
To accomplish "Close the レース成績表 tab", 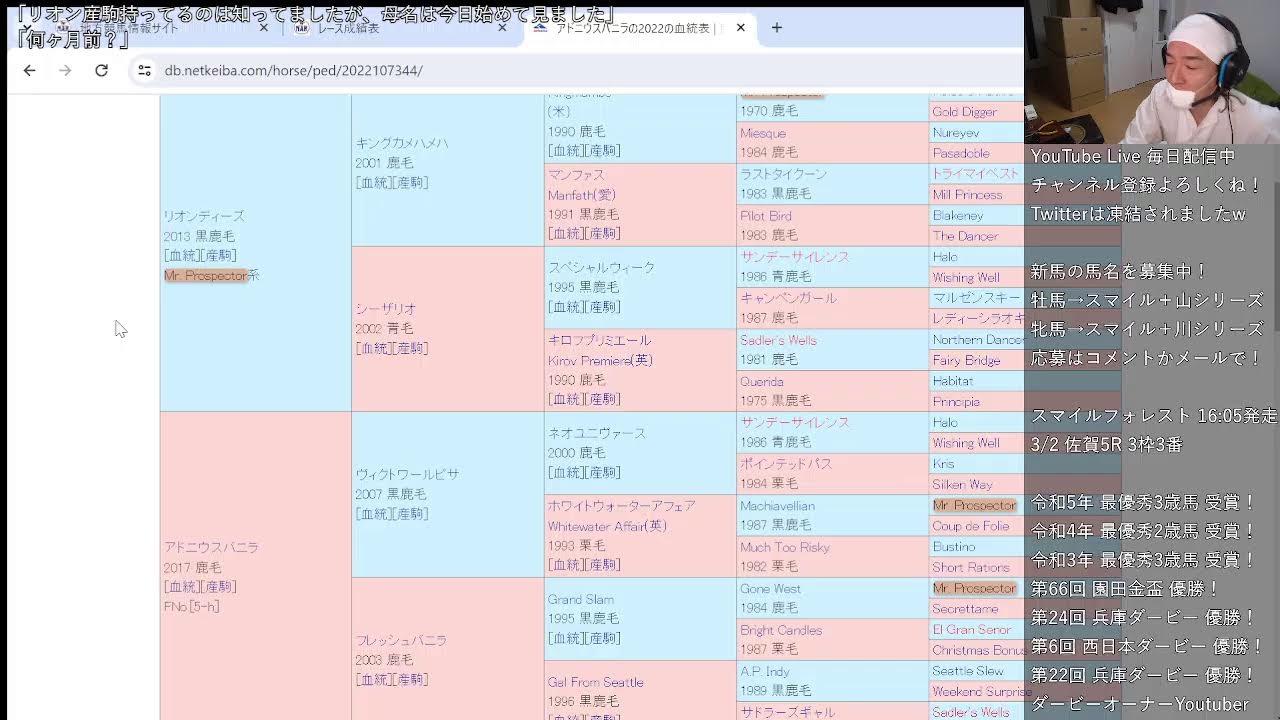I will click(502, 29).
